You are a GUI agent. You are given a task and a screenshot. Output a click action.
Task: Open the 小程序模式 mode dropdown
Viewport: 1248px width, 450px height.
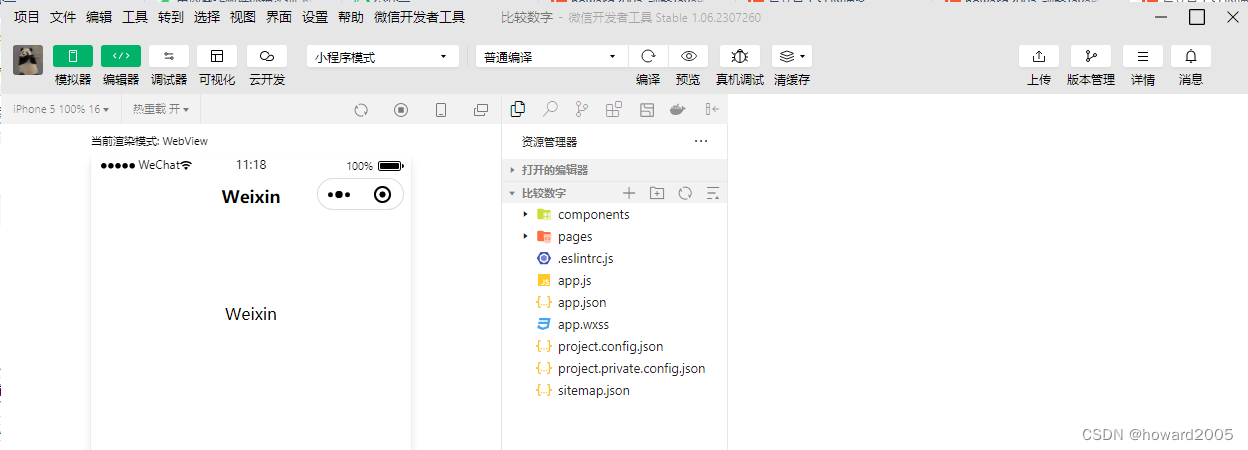(x=383, y=57)
